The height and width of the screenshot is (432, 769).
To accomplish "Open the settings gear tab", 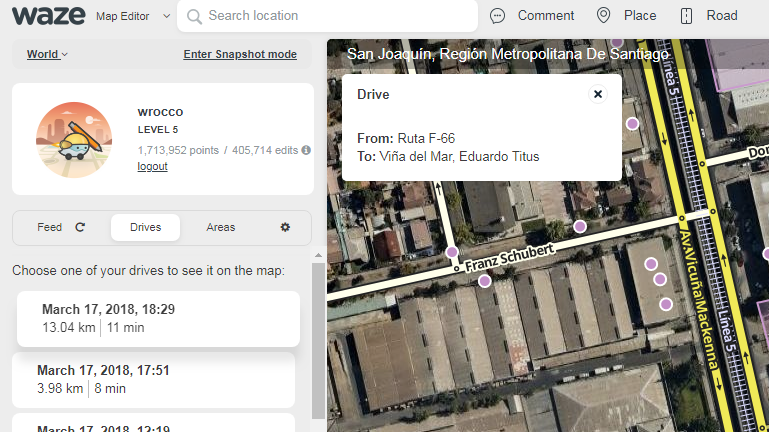I will 285,227.
